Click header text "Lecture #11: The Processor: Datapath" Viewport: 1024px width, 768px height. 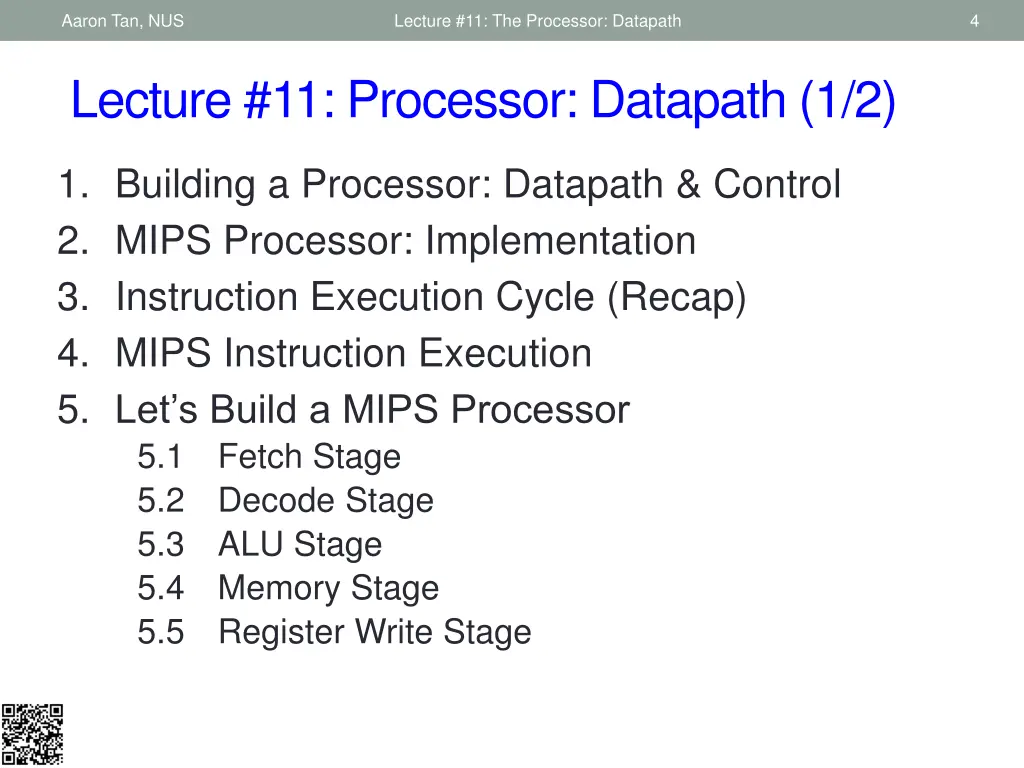tap(537, 20)
